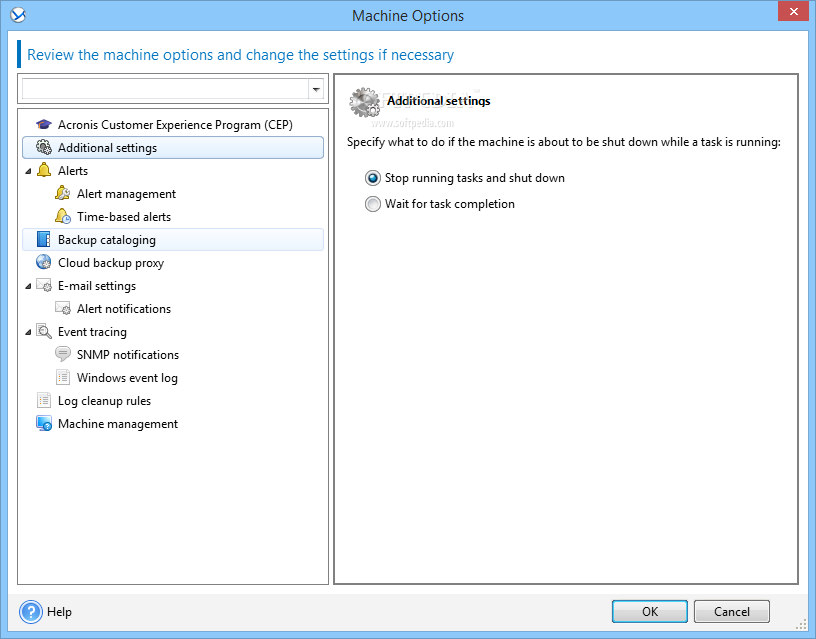The height and width of the screenshot is (639, 816).
Task: Click the document icon for Log cleanup rules
Action: tap(44, 400)
